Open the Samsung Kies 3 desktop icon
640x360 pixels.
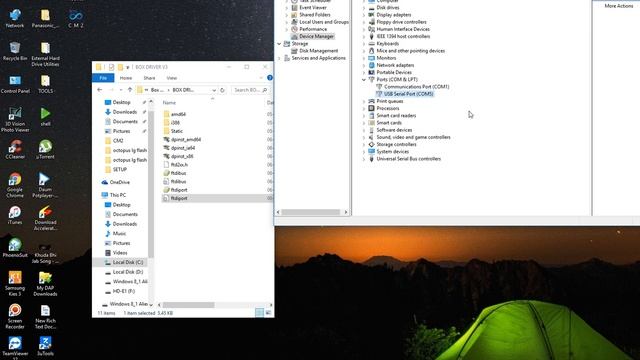click(x=15, y=283)
